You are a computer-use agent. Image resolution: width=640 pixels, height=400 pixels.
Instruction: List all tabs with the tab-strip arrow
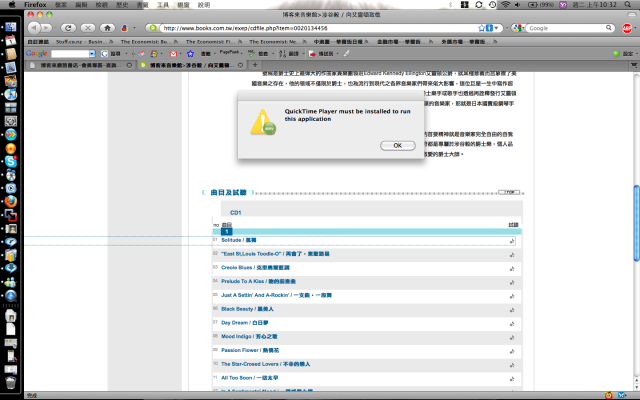(634, 65)
